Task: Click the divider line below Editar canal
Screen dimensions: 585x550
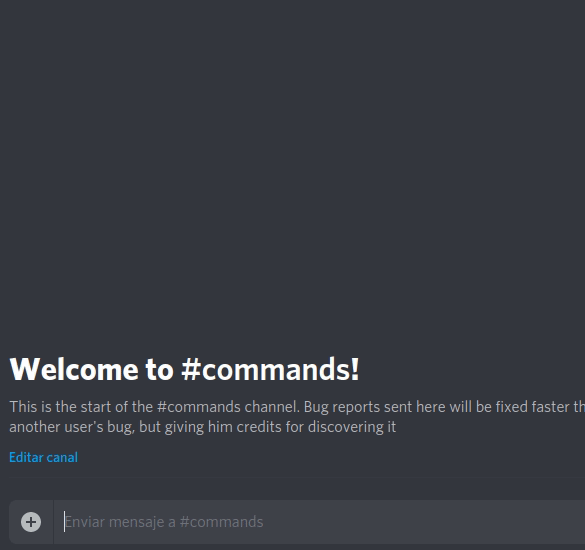Action: pos(297,477)
